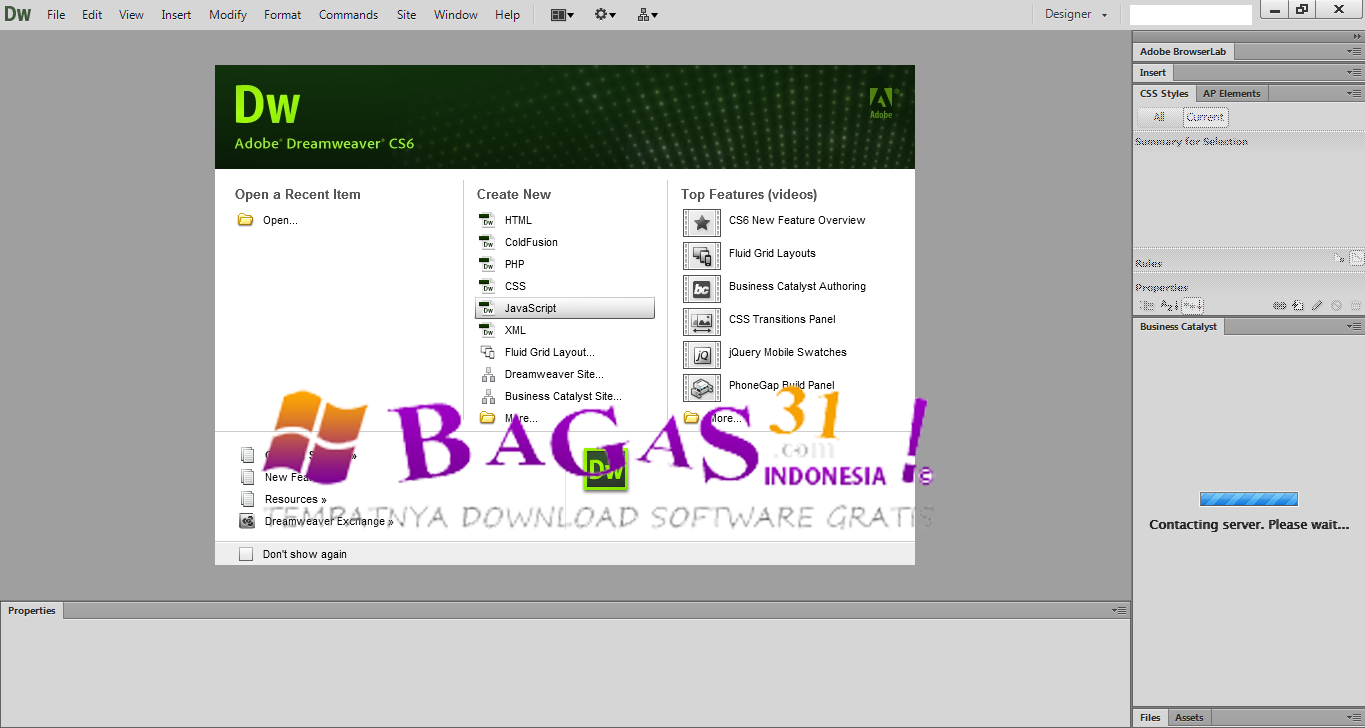Viewport: 1365px width, 728px height.
Task: Open the CSS Styles panel options menu
Action: pos(1354,93)
